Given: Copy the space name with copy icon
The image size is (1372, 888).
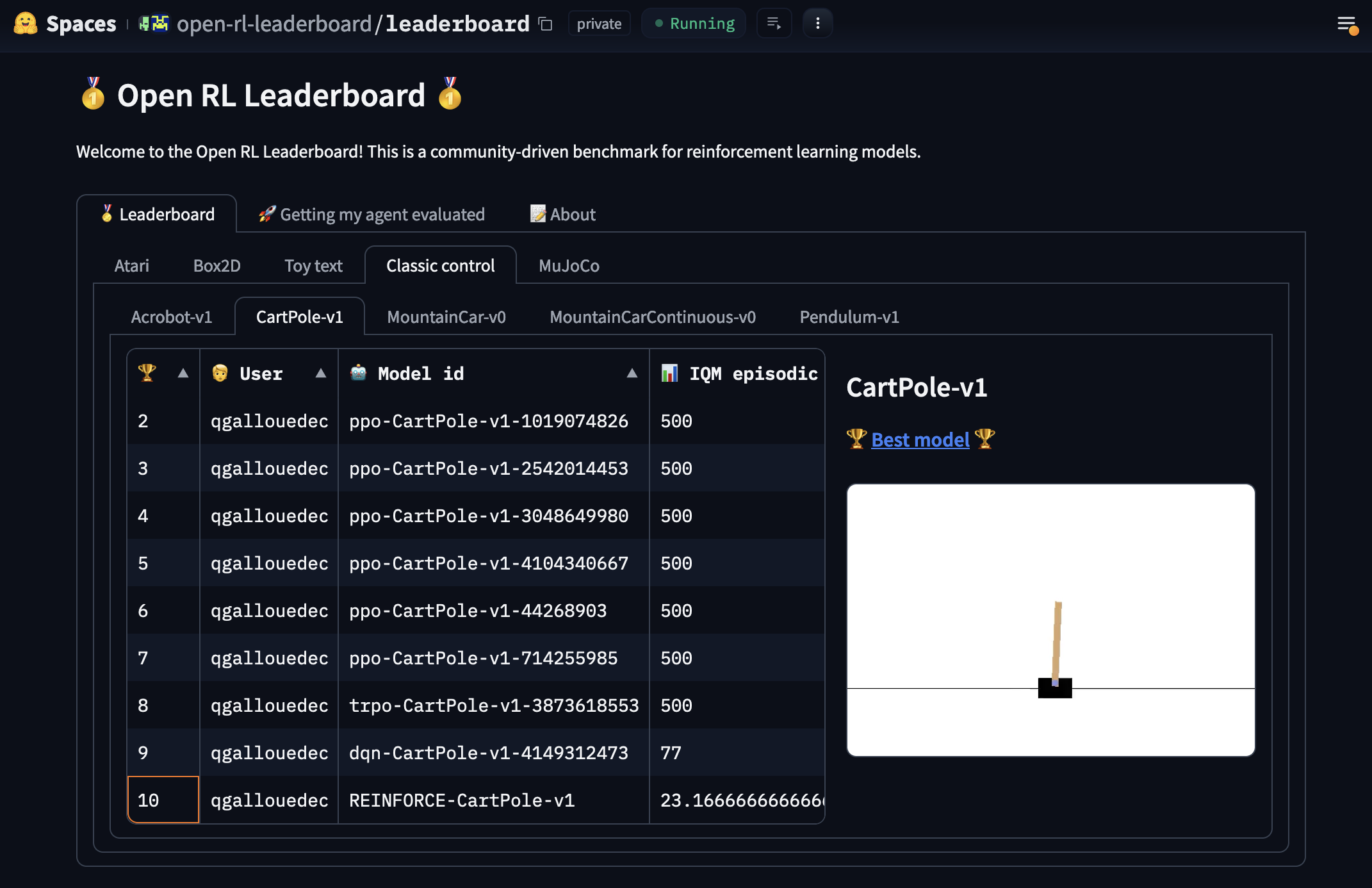Looking at the screenshot, I should click(546, 24).
